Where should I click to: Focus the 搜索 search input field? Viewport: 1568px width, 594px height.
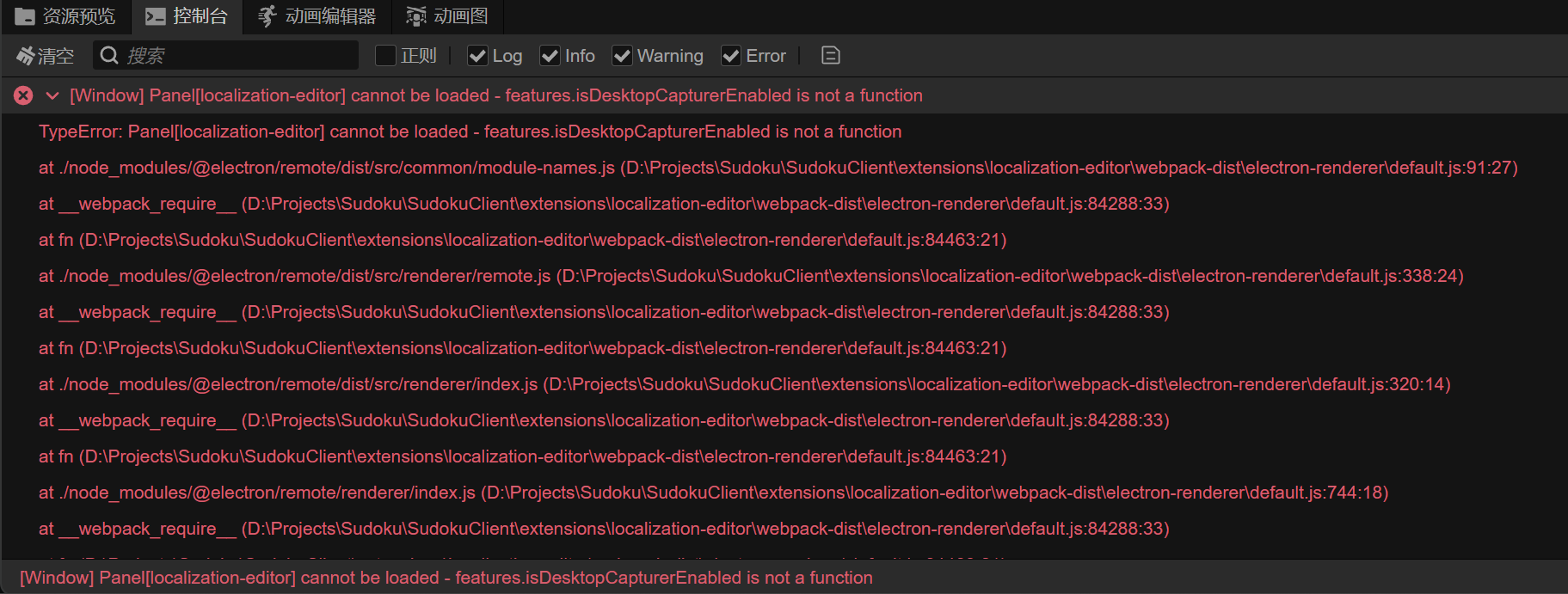[237, 56]
